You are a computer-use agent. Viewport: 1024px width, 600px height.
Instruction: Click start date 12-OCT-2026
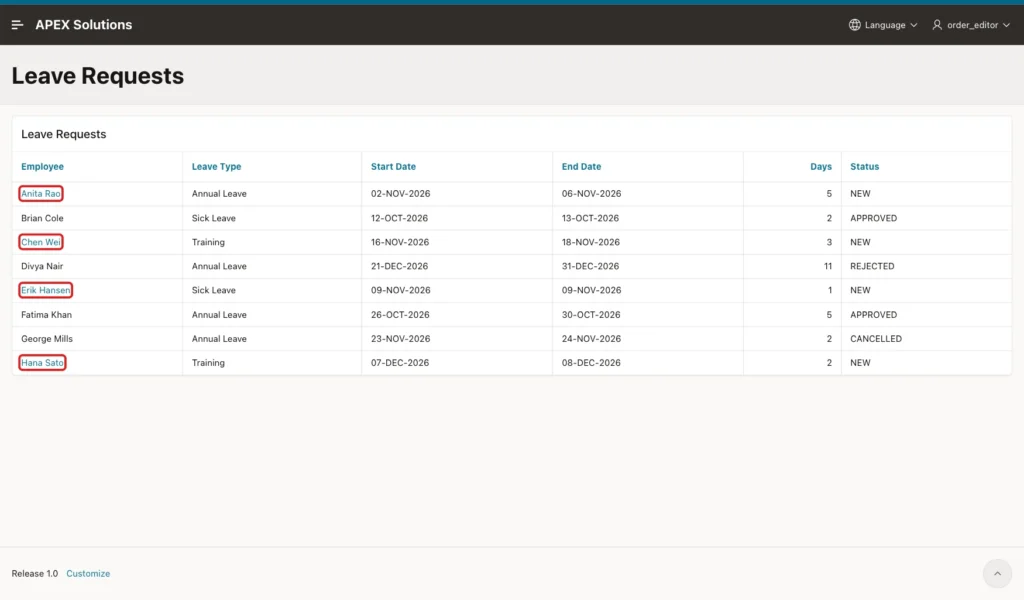(400, 218)
